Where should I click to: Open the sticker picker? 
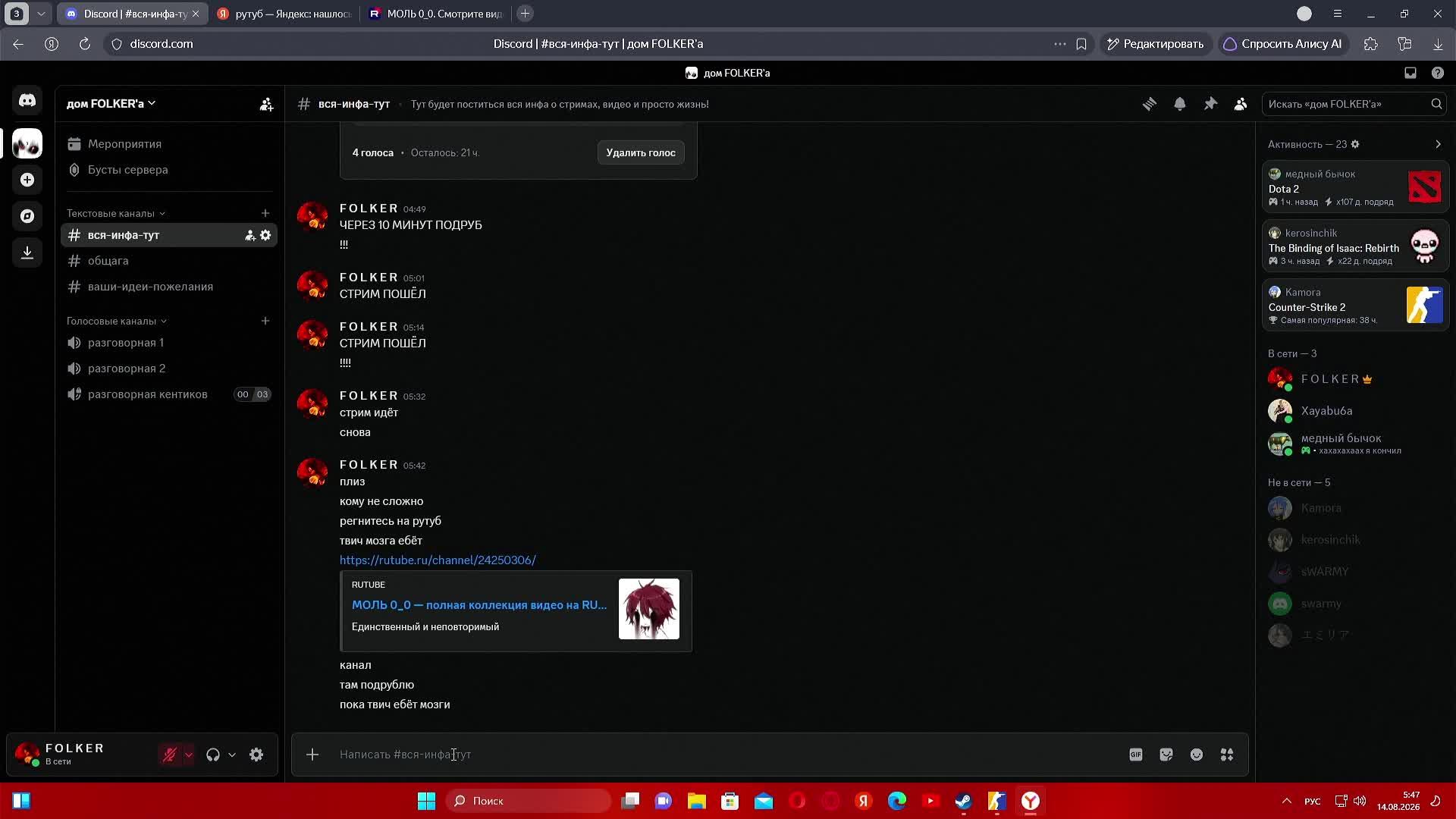coord(1166,755)
